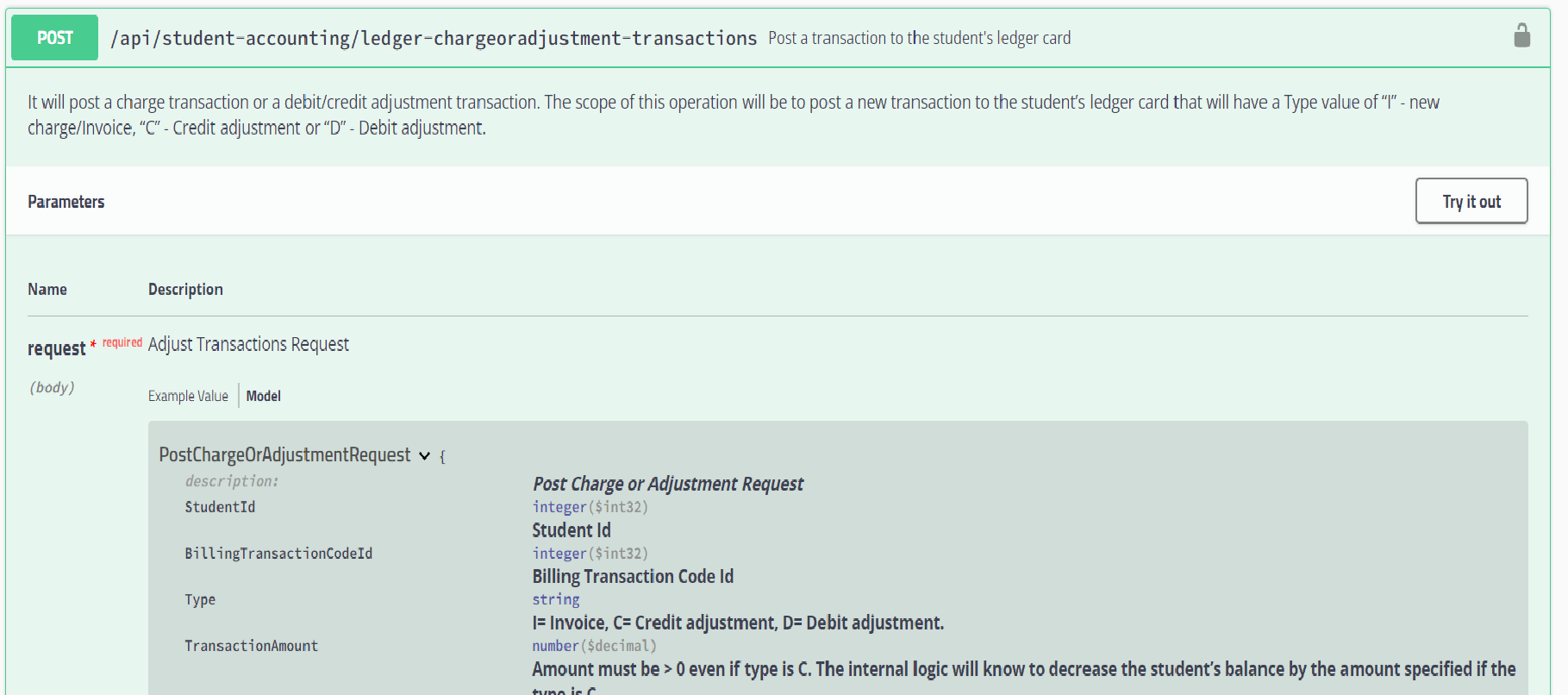The image size is (1568, 695).
Task: Click the Try it out button
Action: [x=1471, y=201]
